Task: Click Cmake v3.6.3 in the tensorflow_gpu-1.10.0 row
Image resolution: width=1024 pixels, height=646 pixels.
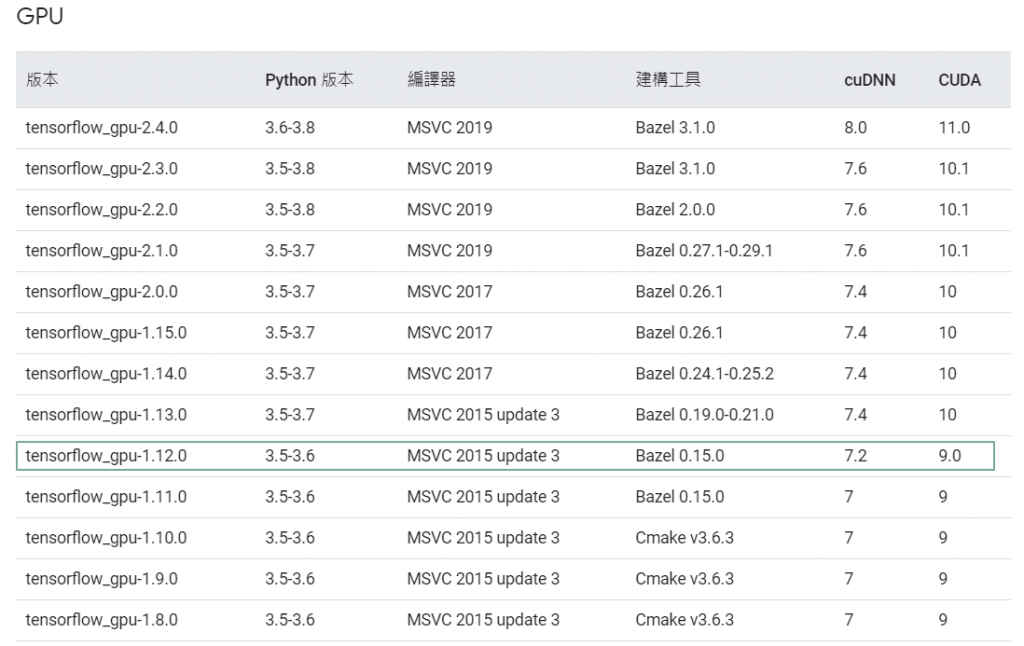Action: point(684,538)
